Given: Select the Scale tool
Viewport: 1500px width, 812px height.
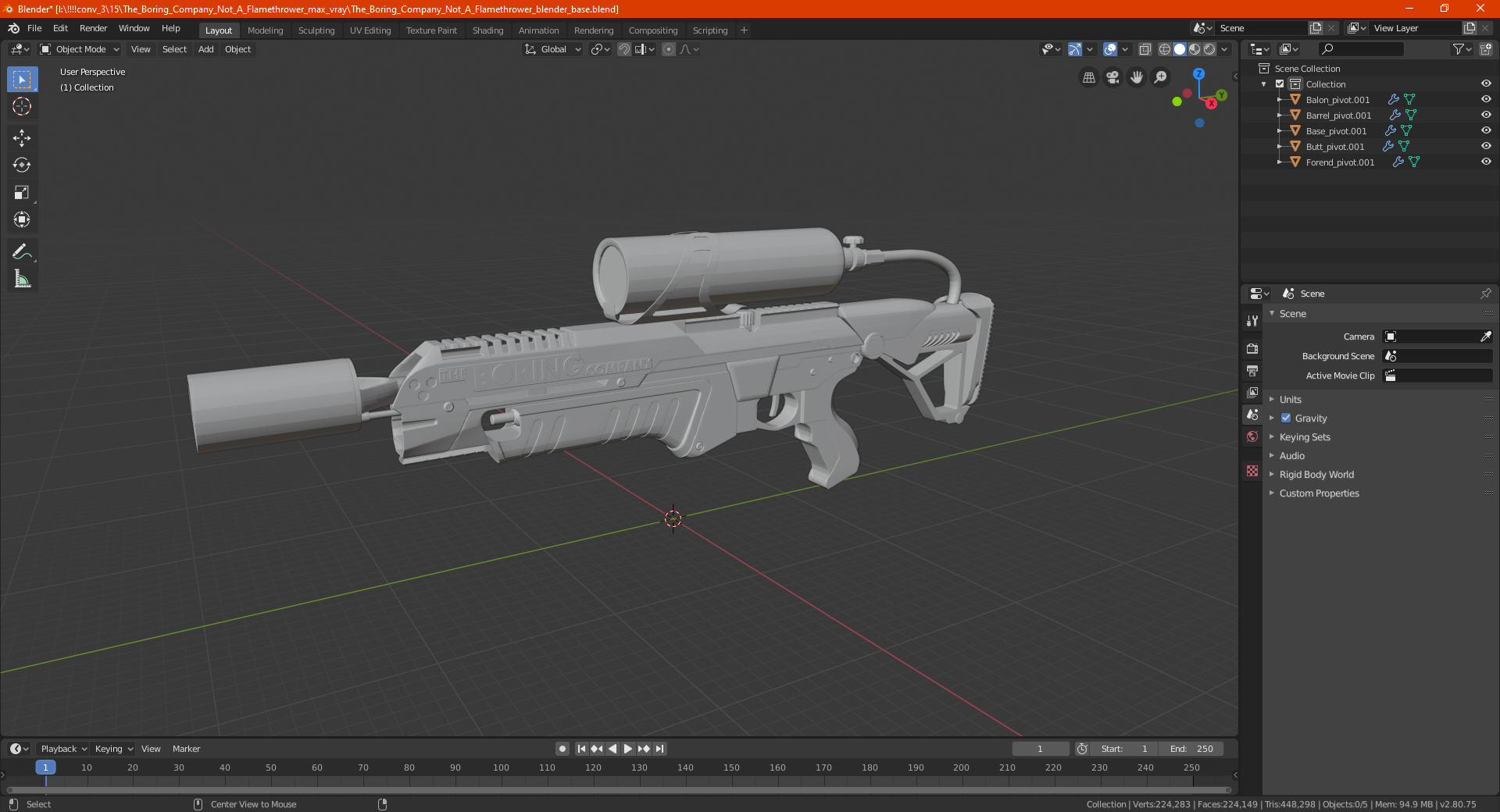Looking at the screenshot, I should click(22, 193).
